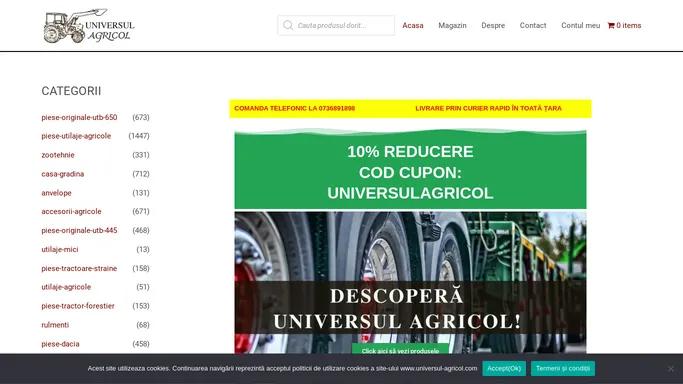Image resolution: width=683 pixels, height=384 pixels.
Task: Click the CATEGORII heading
Action: [71, 91]
